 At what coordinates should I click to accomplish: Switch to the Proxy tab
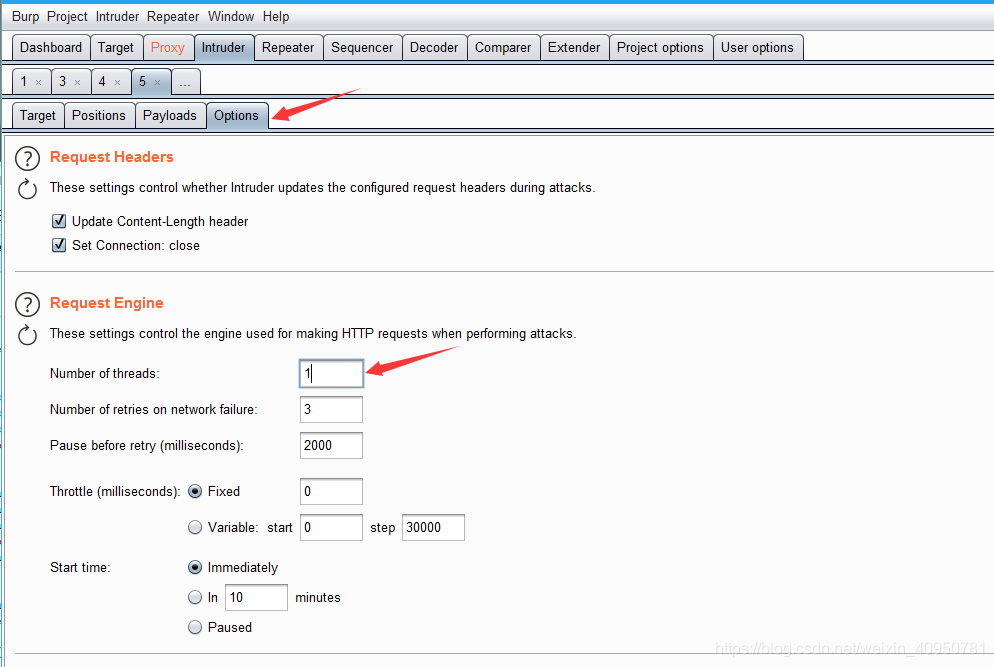click(x=167, y=48)
